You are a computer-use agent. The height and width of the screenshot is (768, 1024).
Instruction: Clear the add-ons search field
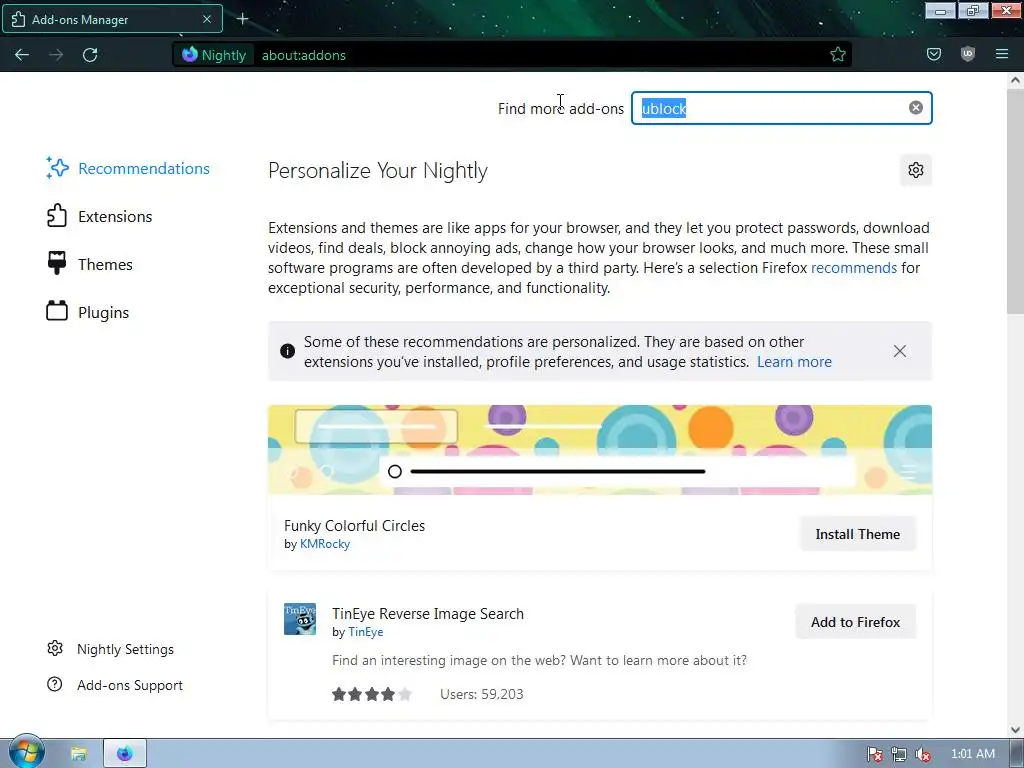click(x=916, y=108)
